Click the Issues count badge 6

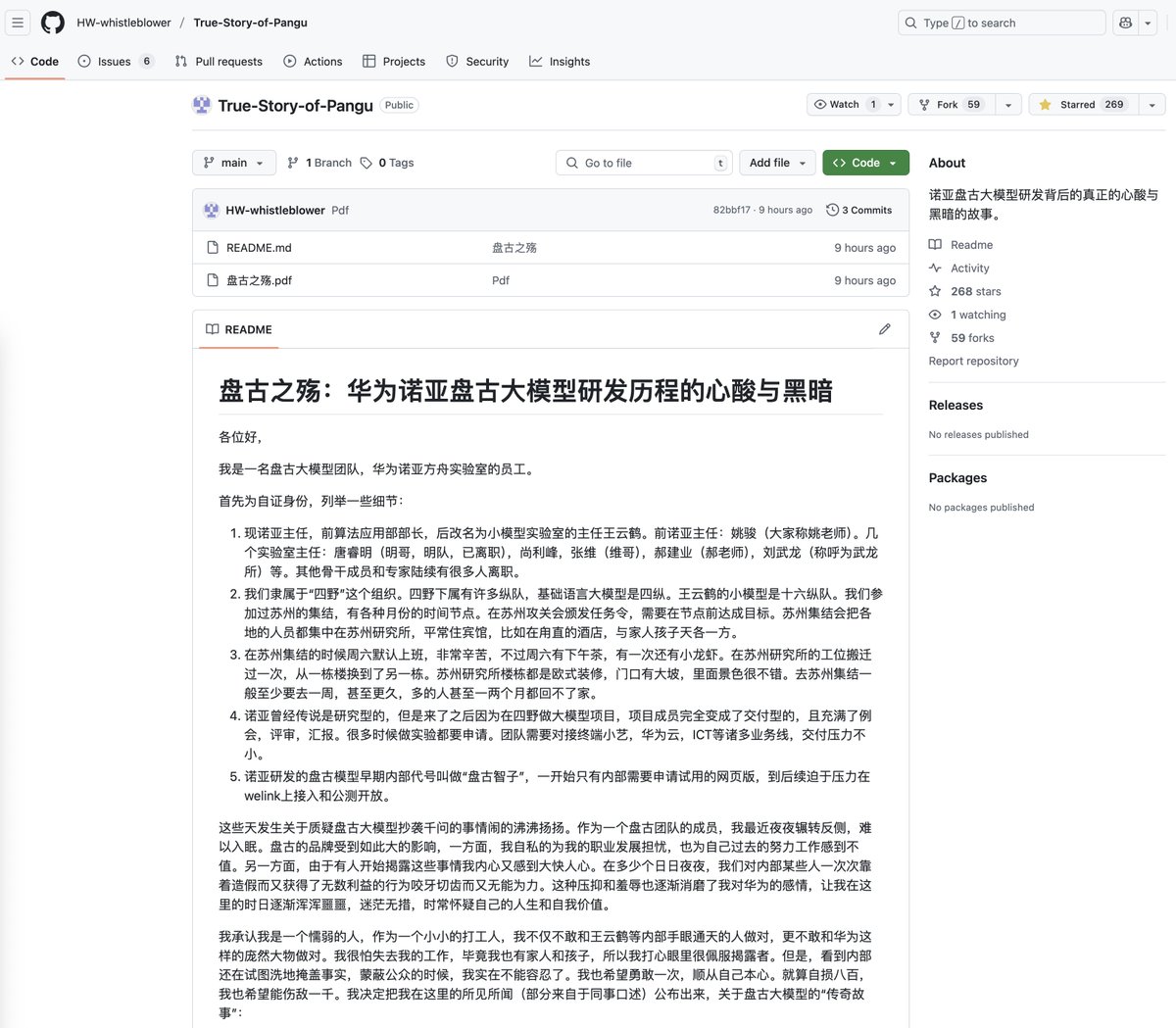point(147,61)
